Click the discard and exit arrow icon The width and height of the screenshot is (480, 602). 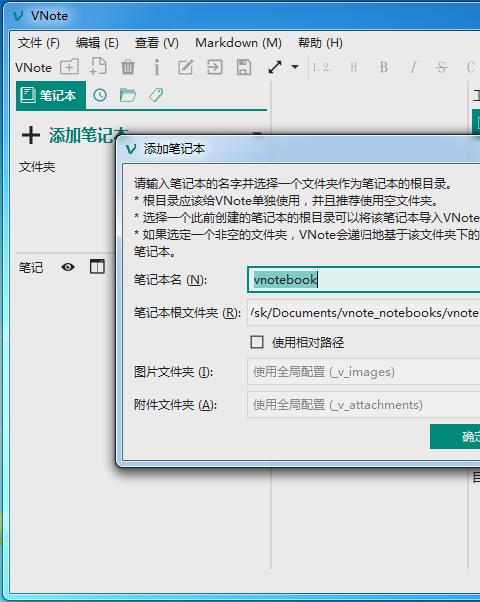215,67
